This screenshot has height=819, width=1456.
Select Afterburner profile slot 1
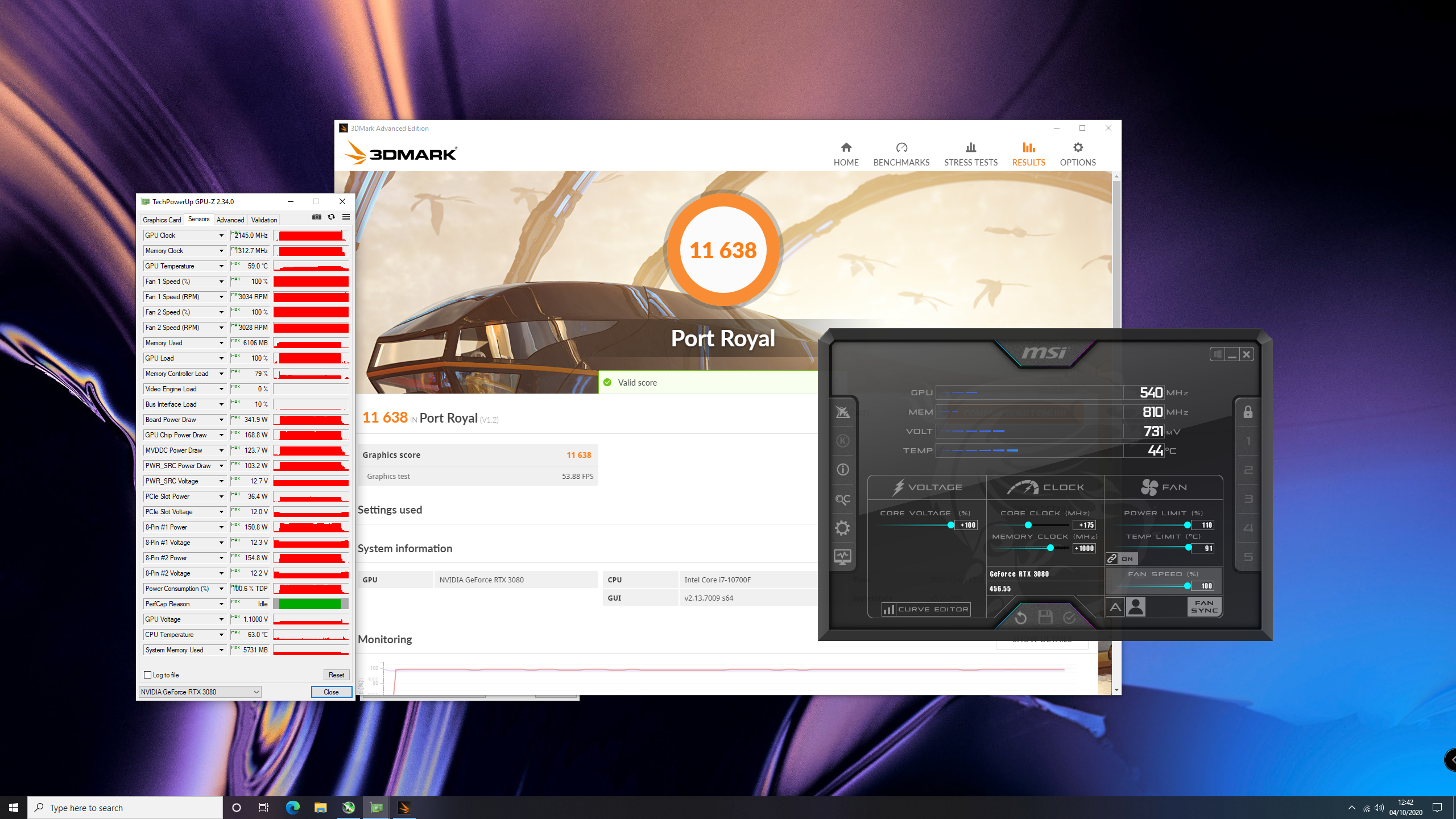(1248, 441)
